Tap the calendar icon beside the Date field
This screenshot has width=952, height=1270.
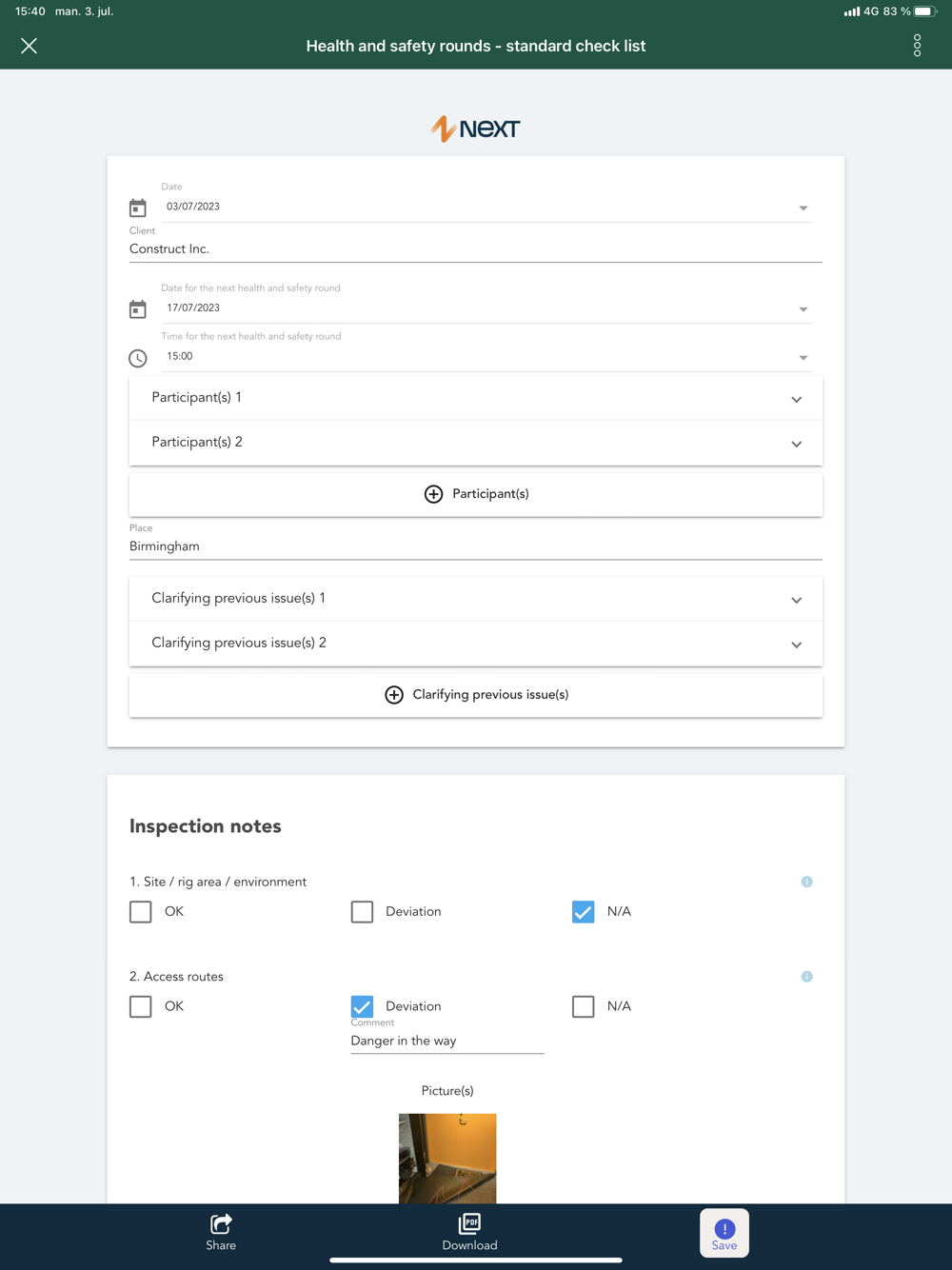point(138,208)
